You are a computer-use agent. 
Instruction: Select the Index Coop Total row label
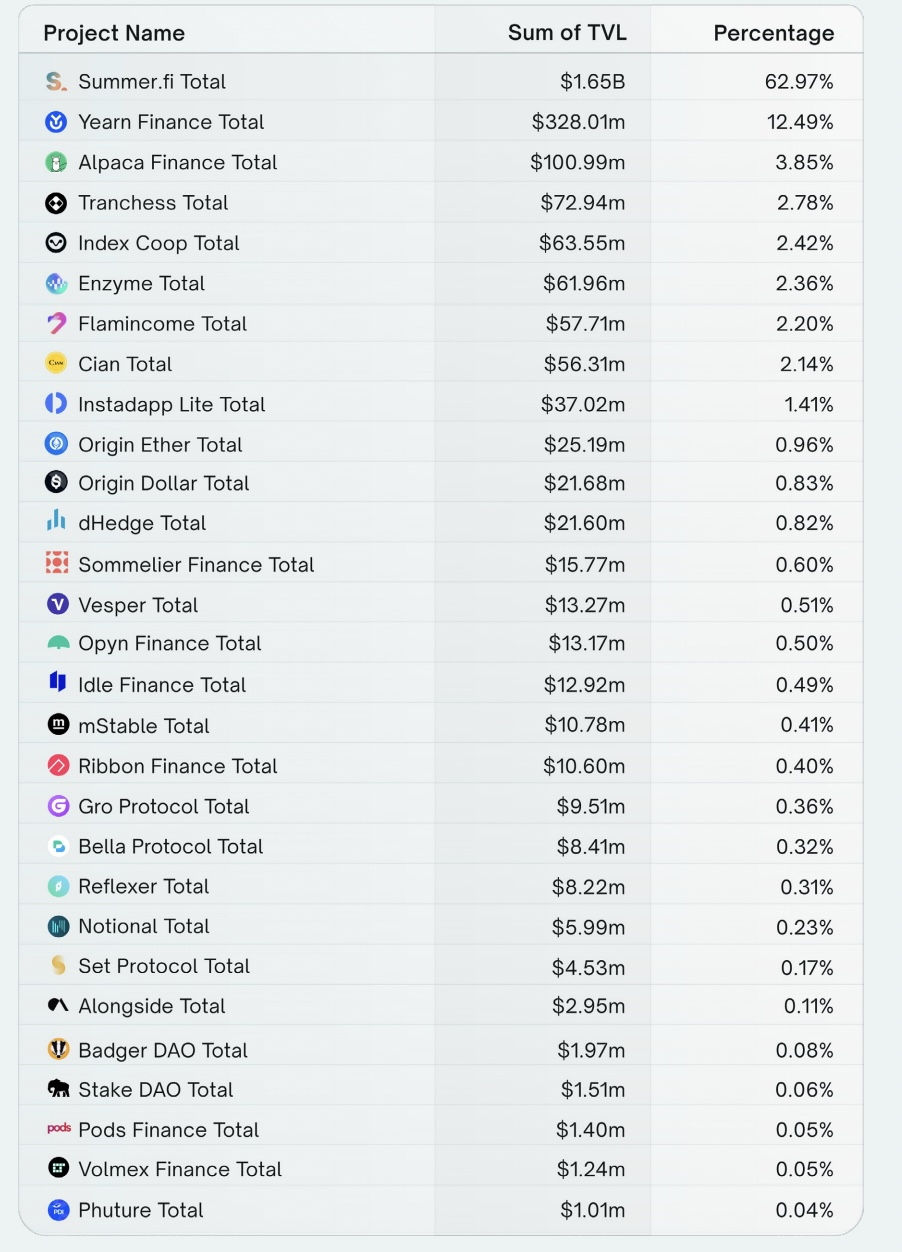tap(159, 243)
